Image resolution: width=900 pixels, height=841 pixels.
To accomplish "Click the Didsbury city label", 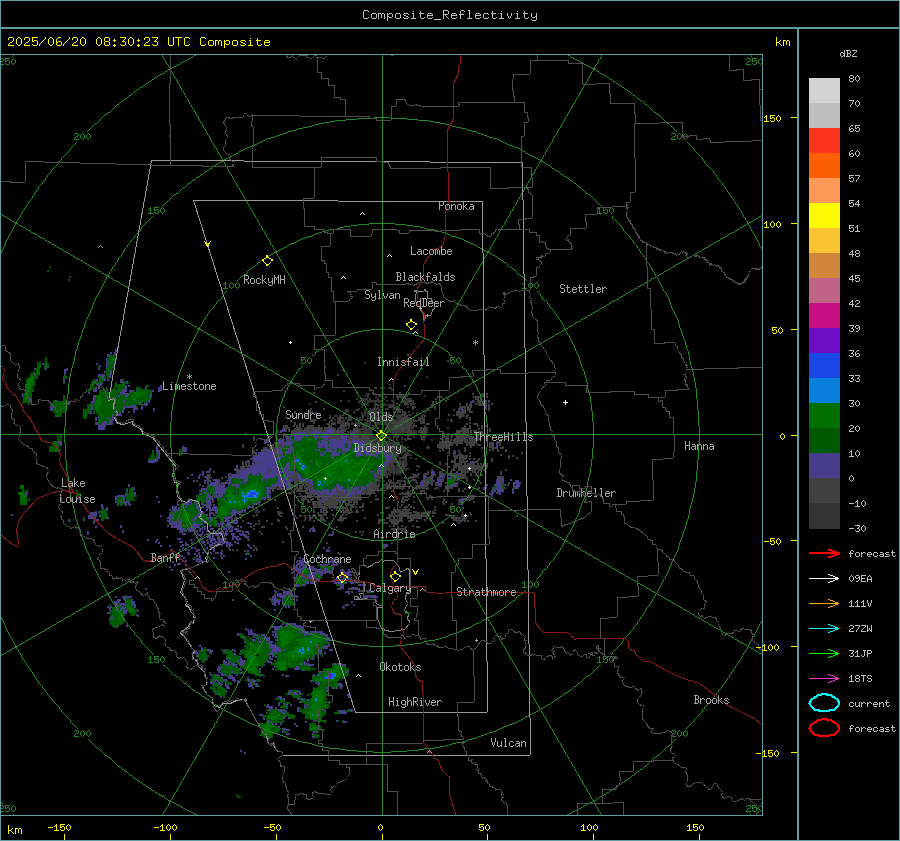I will [x=377, y=448].
